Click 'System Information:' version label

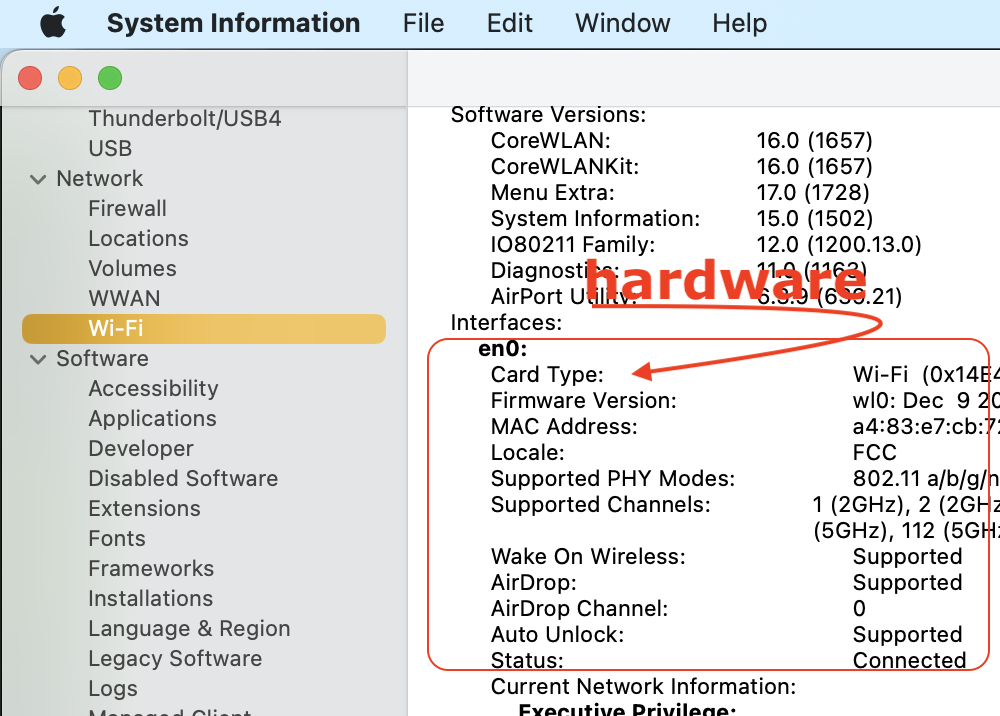click(596, 219)
